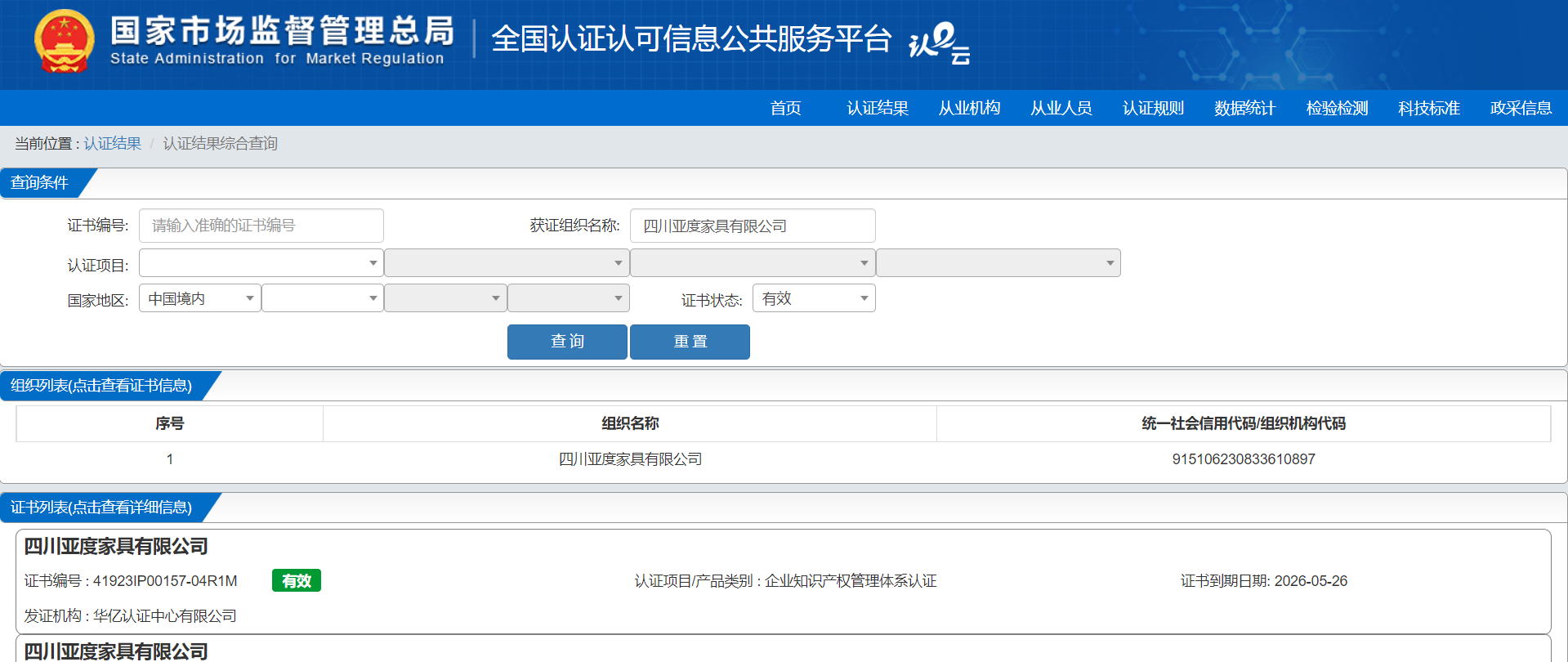Open the fourth 认证项目 dropdown

pyautogui.click(x=998, y=263)
